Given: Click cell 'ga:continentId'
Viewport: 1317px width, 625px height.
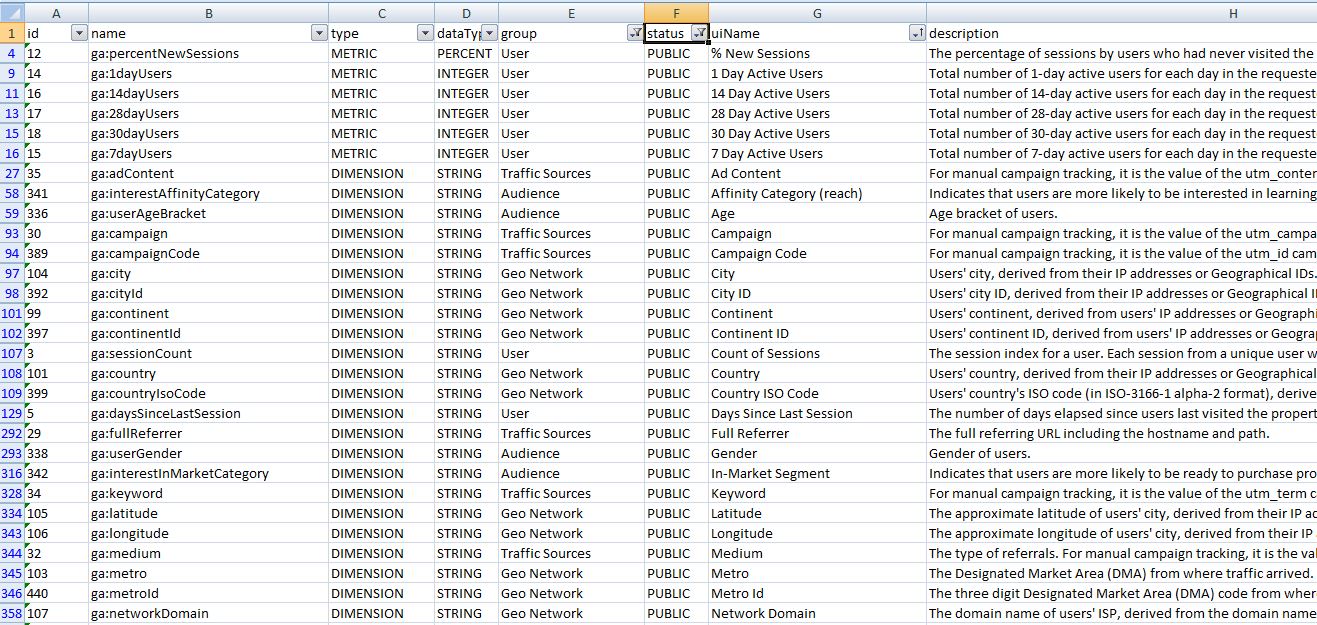Looking at the screenshot, I should click(208, 333).
